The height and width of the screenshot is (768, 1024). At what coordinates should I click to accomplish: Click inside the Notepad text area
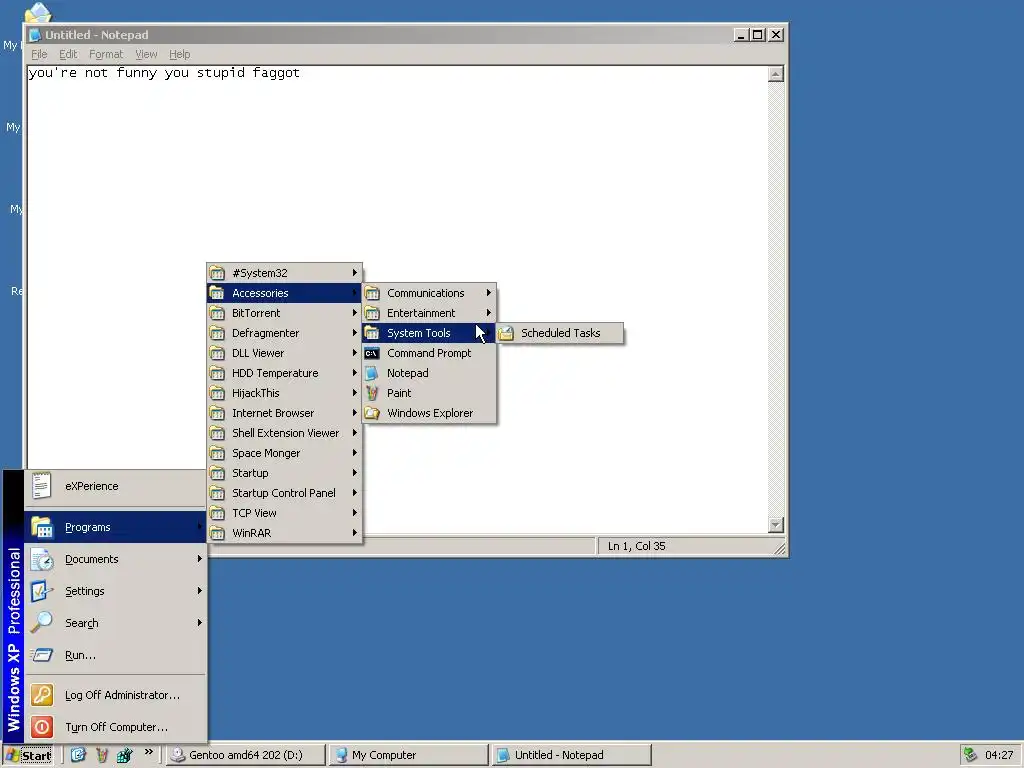click(x=397, y=299)
